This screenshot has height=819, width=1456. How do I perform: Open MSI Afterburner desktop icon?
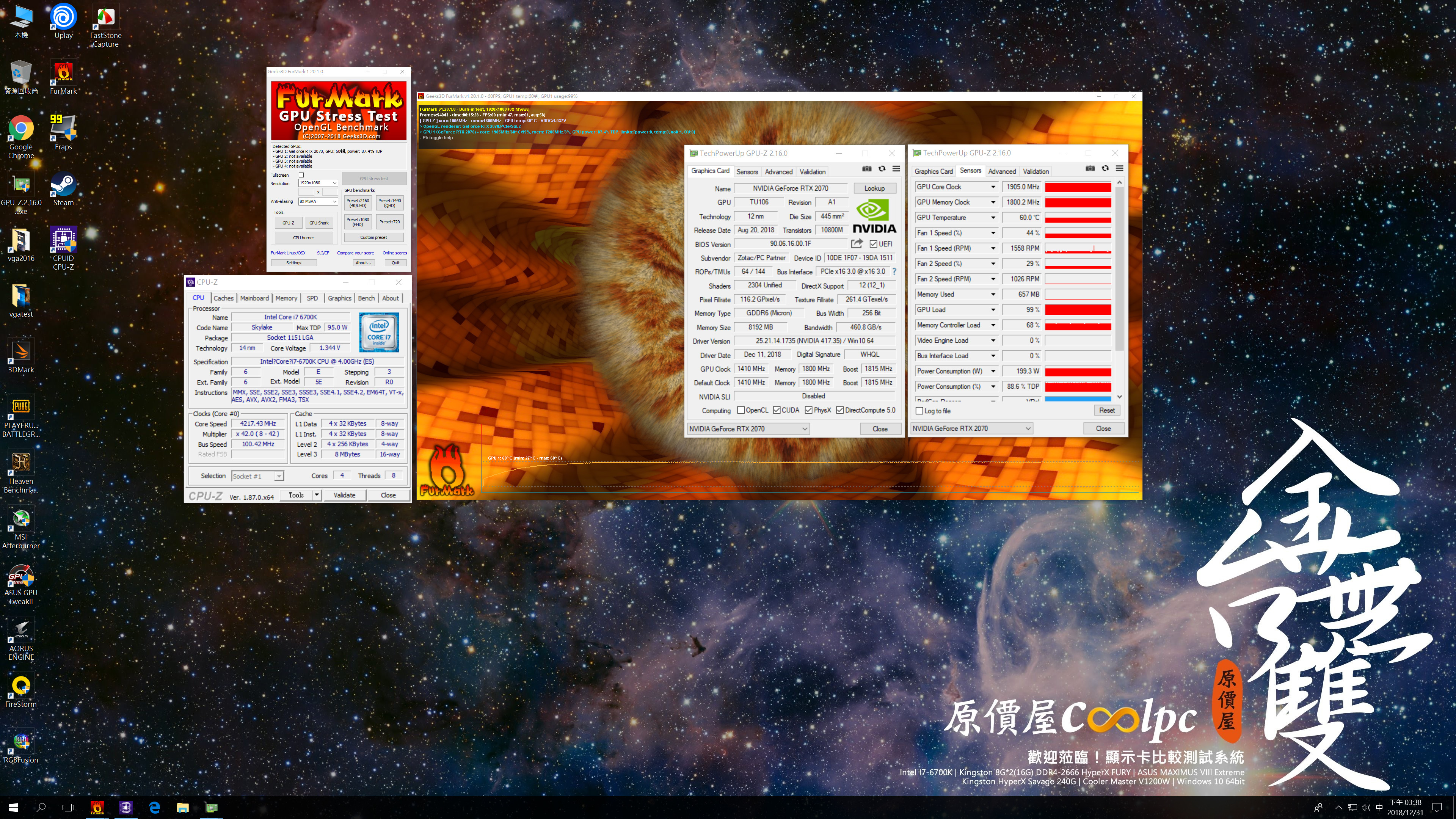tap(21, 528)
